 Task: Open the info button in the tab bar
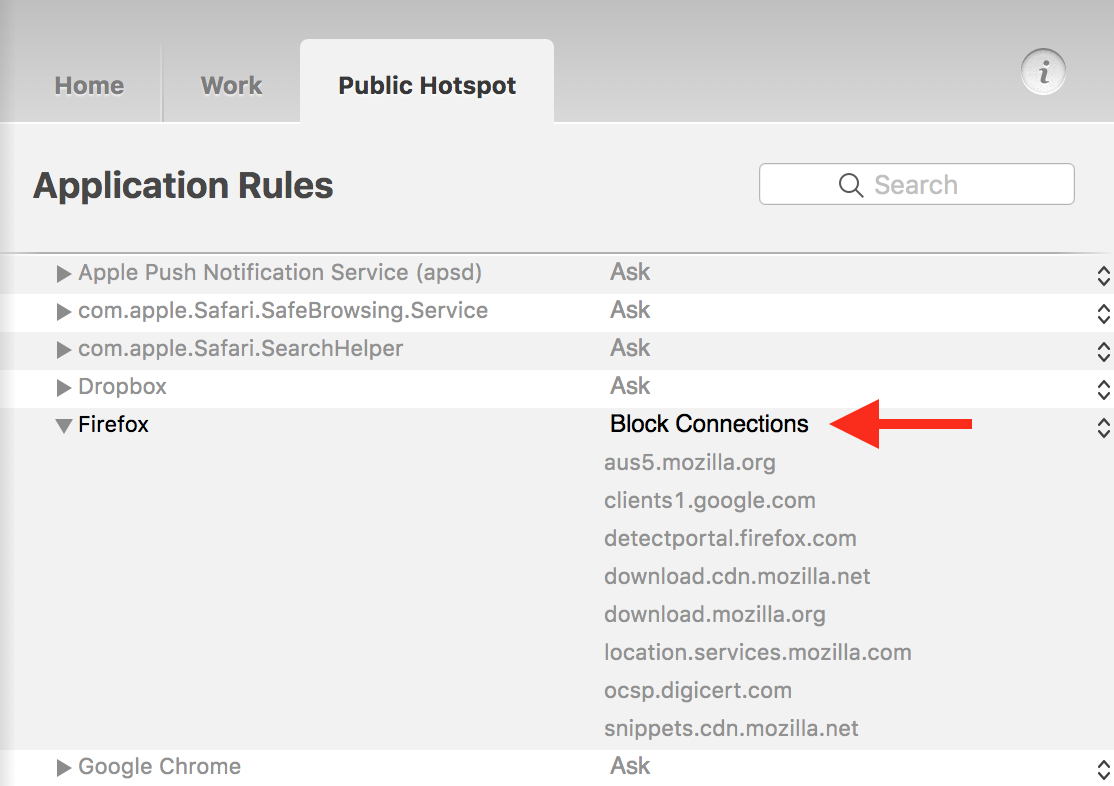click(x=1043, y=72)
